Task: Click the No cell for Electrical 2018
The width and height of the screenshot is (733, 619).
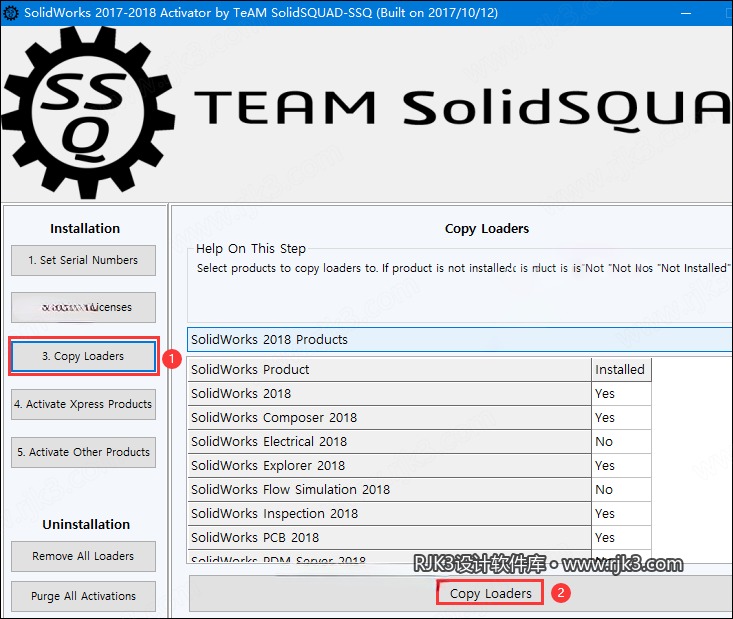Action: tap(621, 442)
